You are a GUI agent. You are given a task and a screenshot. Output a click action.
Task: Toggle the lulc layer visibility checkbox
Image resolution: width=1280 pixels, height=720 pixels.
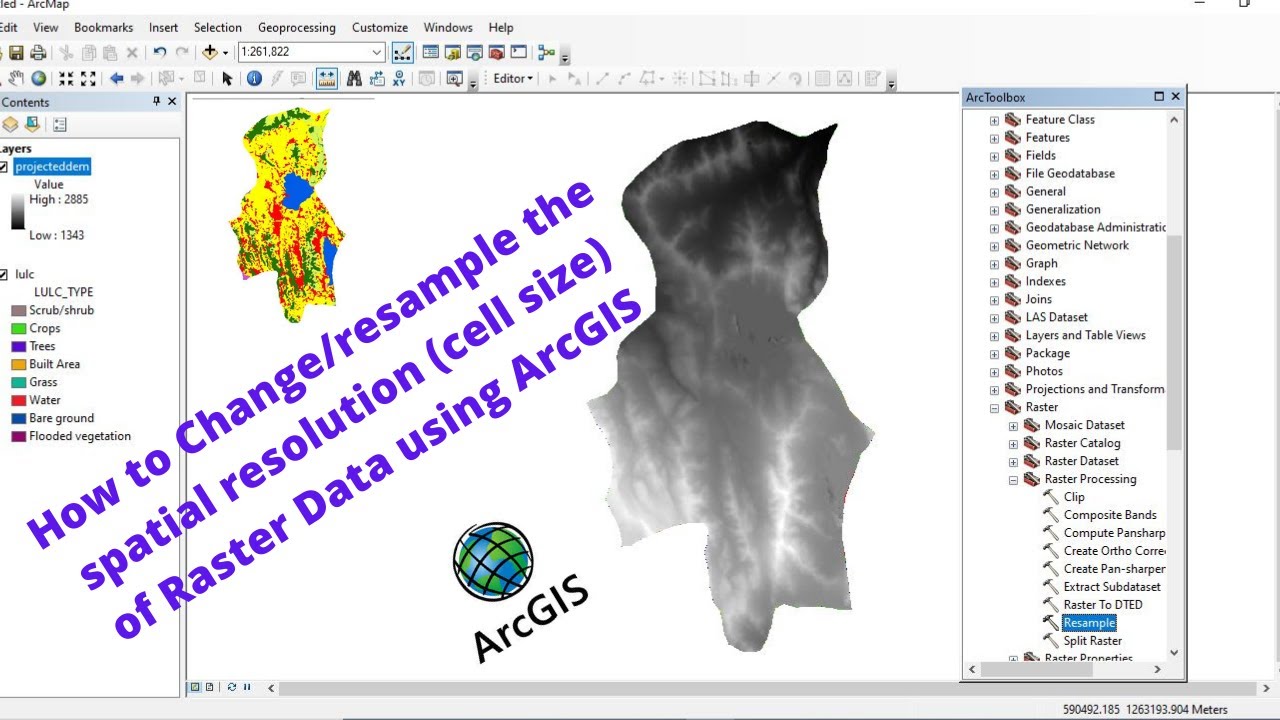tap(3, 274)
